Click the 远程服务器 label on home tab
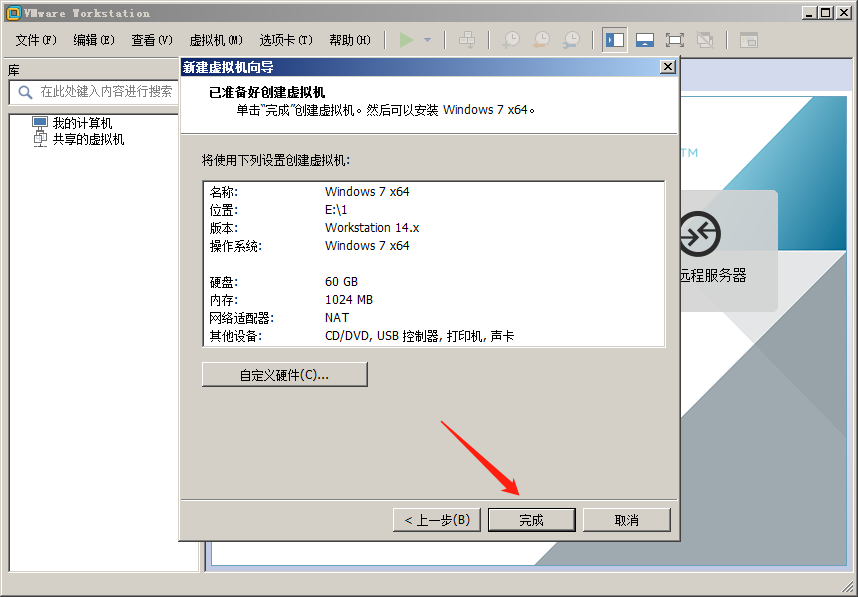The image size is (858, 597). [712, 275]
